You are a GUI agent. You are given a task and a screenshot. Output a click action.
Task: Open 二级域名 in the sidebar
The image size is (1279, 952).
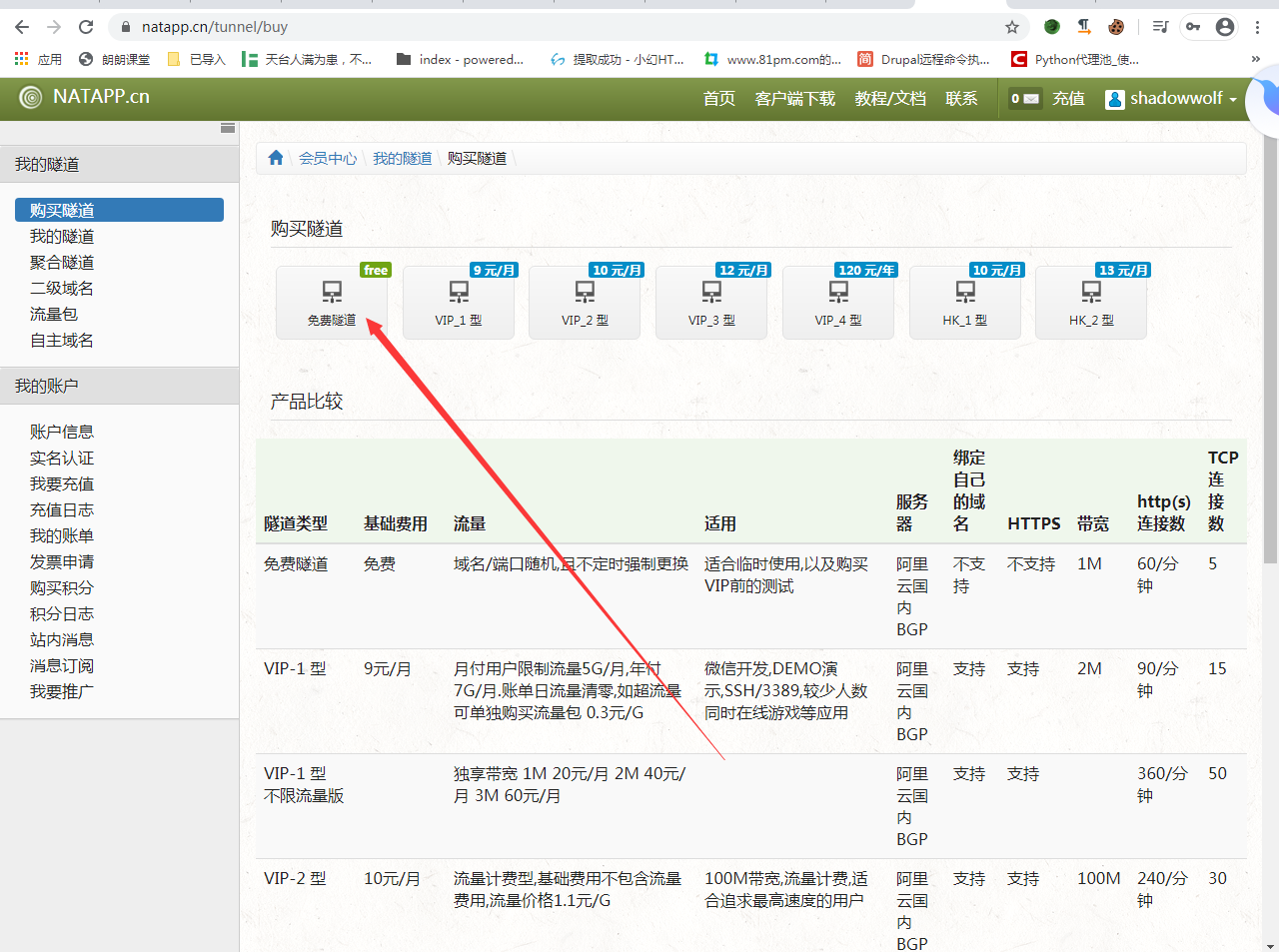(x=62, y=288)
